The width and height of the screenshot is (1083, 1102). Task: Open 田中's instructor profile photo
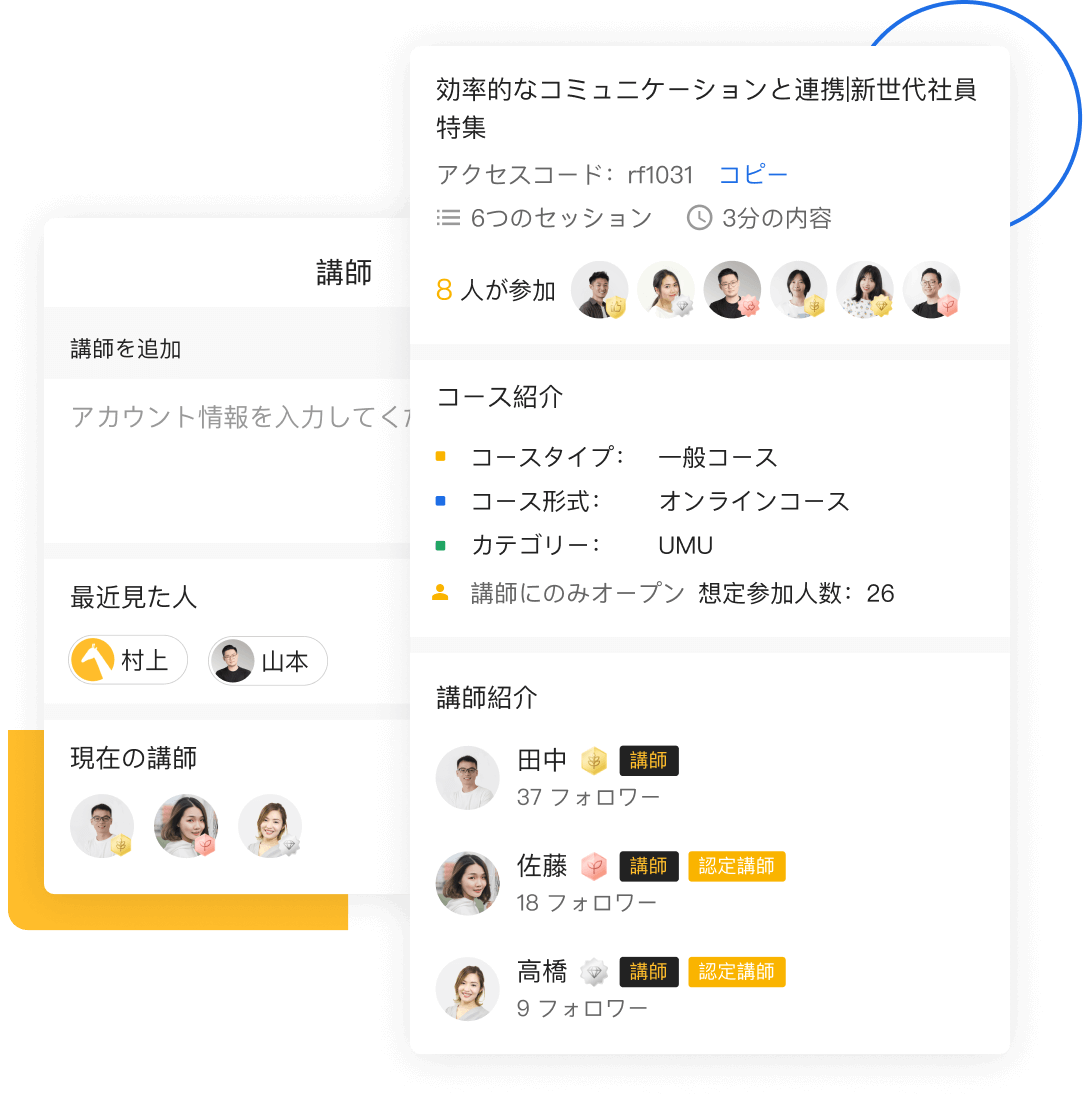[467, 778]
